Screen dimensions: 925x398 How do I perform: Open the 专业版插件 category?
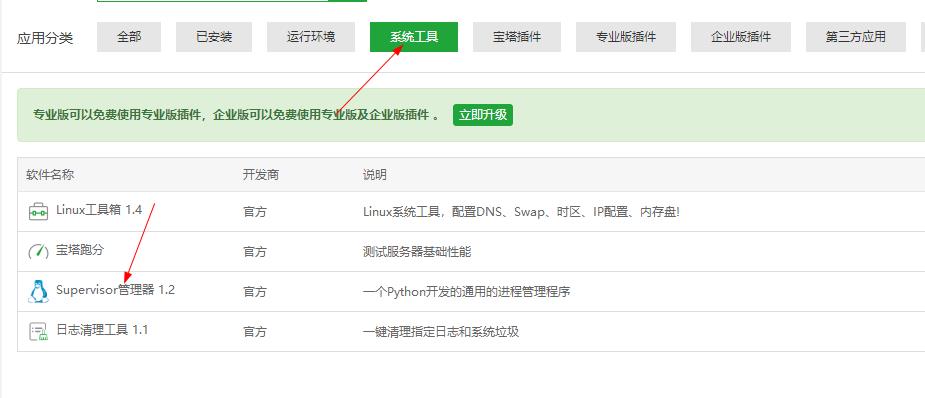pyautogui.click(x=626, y=37)
